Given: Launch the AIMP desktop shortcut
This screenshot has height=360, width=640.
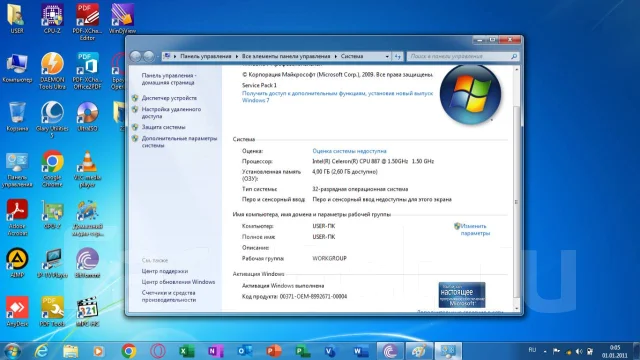Looking at the screenshot, I should click(17, 263).
